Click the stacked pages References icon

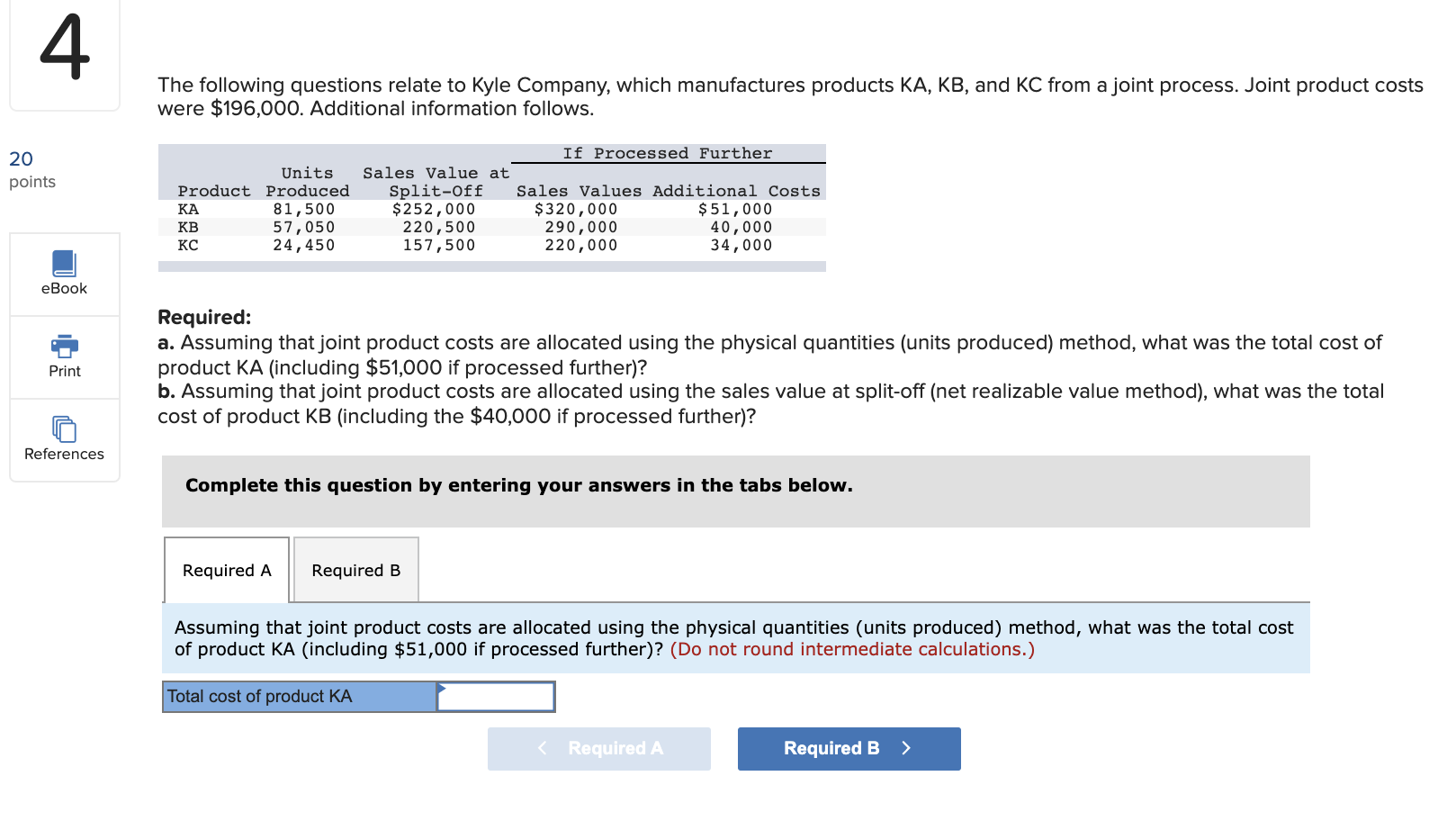pyautogui.click(x=63, y=429)
